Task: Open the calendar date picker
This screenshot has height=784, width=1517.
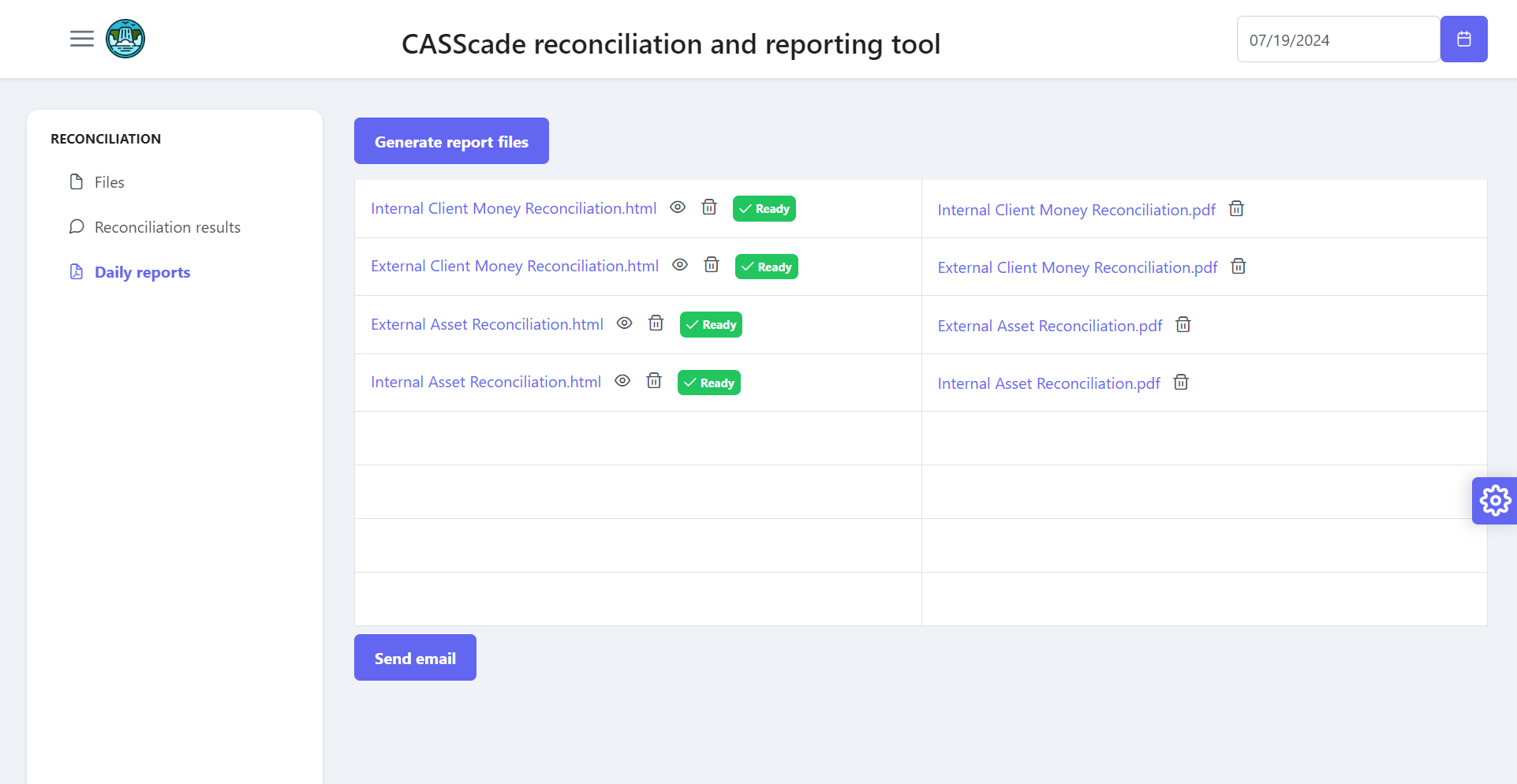Action: [1463, 39]
